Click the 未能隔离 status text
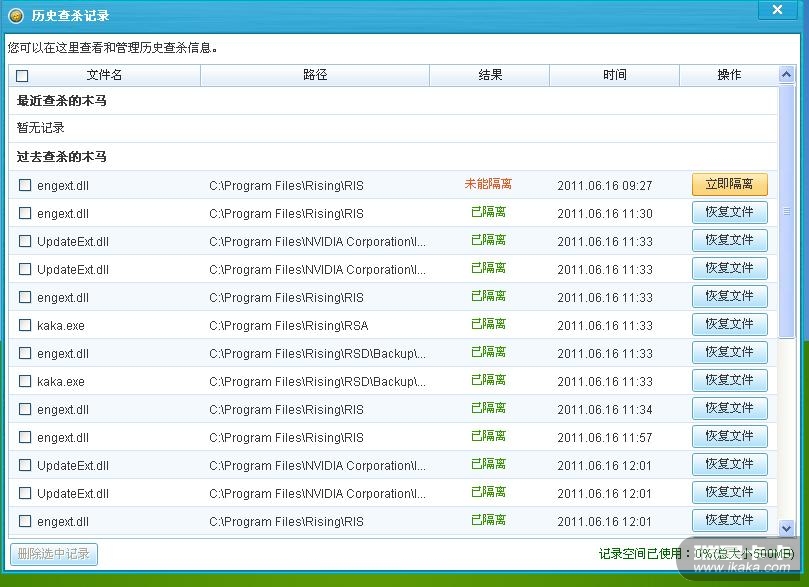This screenshot has width=809, height=587. pos(488,184)
